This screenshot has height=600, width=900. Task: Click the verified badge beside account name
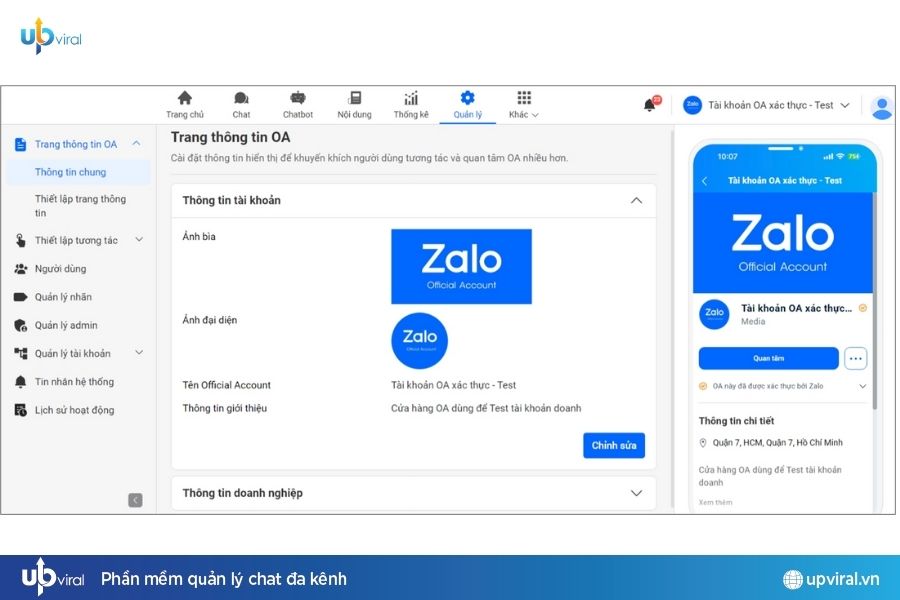click(x=863, y=308)
